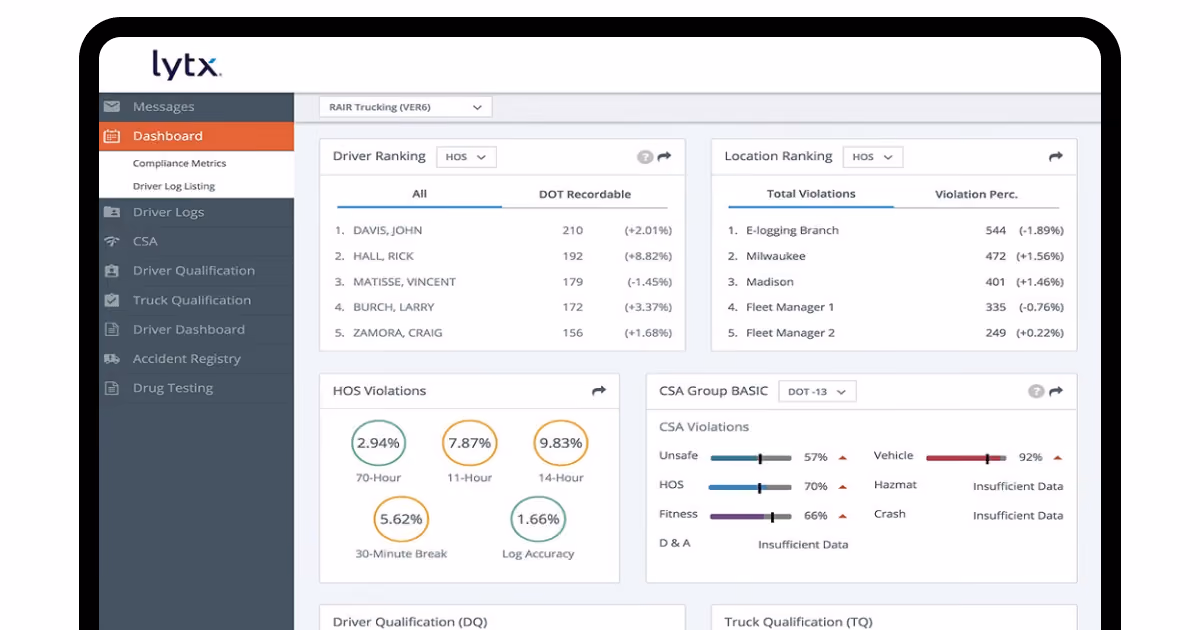This screenshot has width=1200, height=630.
Task: Open the Location Ranking HOS dropdown
Action: (x=873, y=157)
